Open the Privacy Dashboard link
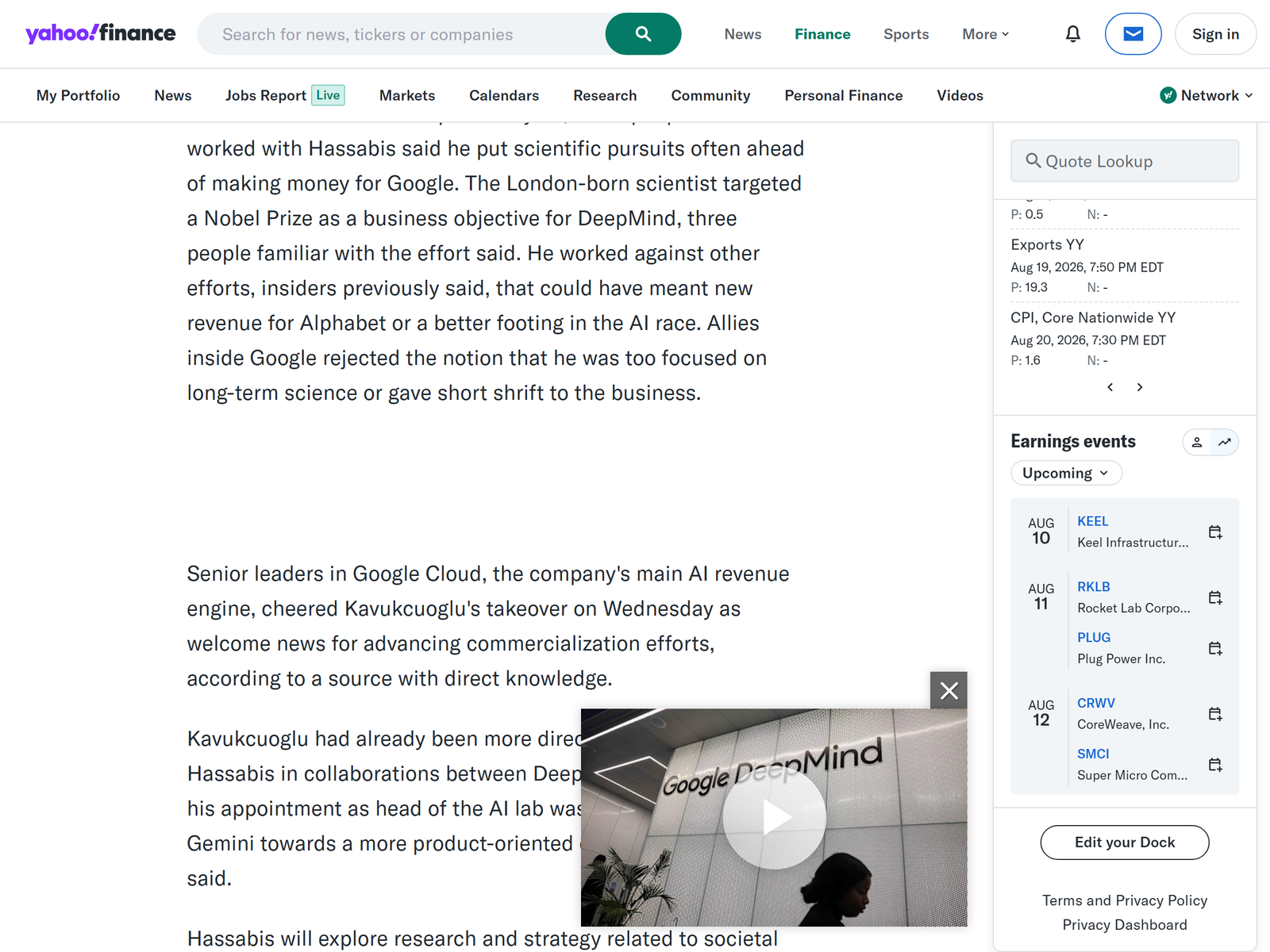Viewport: 1270px width, 952px height. click(x=1125, y=925)
